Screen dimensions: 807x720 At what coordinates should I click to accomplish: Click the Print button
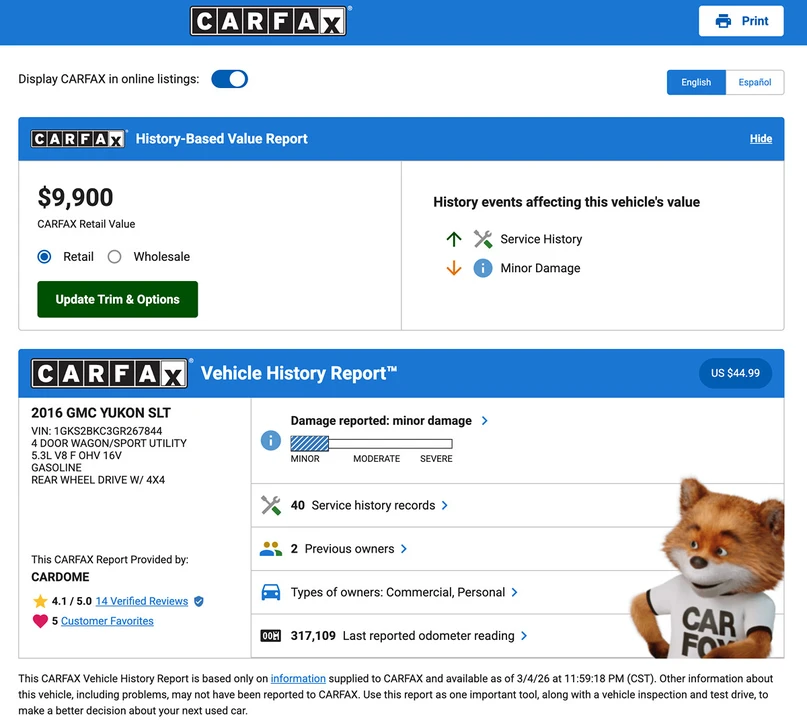pos(741,21)
